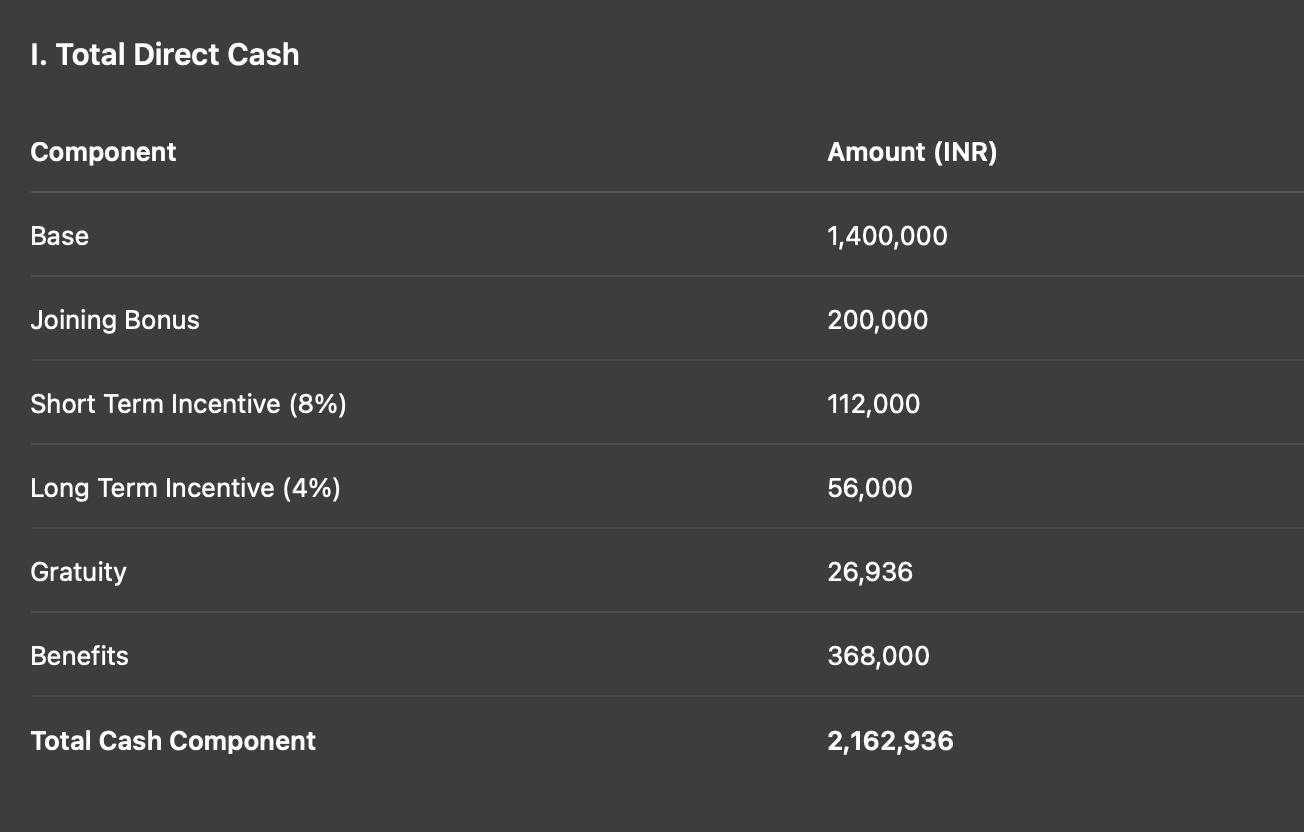The image size is (1304, 832).
Task: Click the 56,000 amount value
Action: tap(870, 488)
